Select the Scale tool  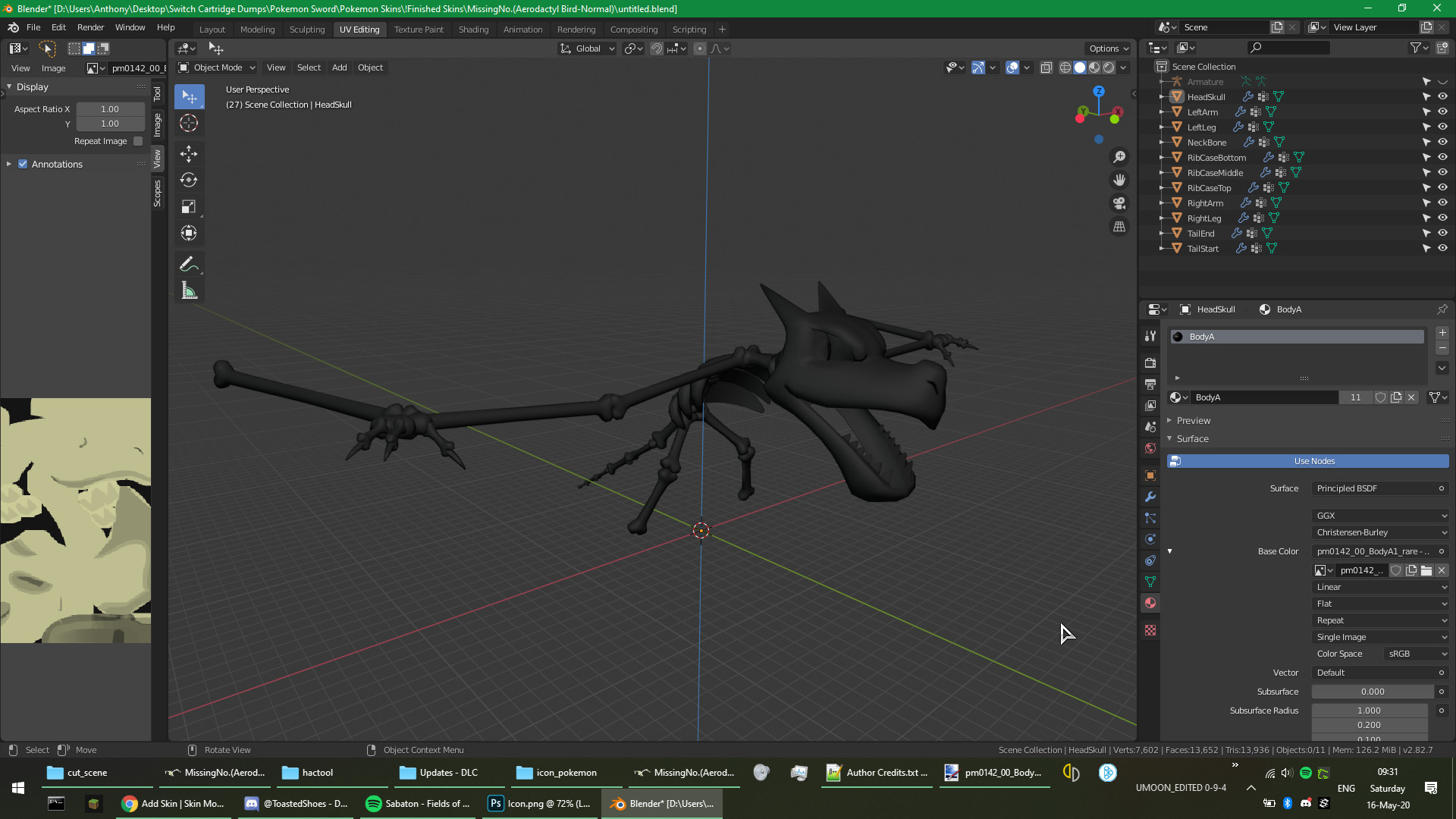point(189,206)
